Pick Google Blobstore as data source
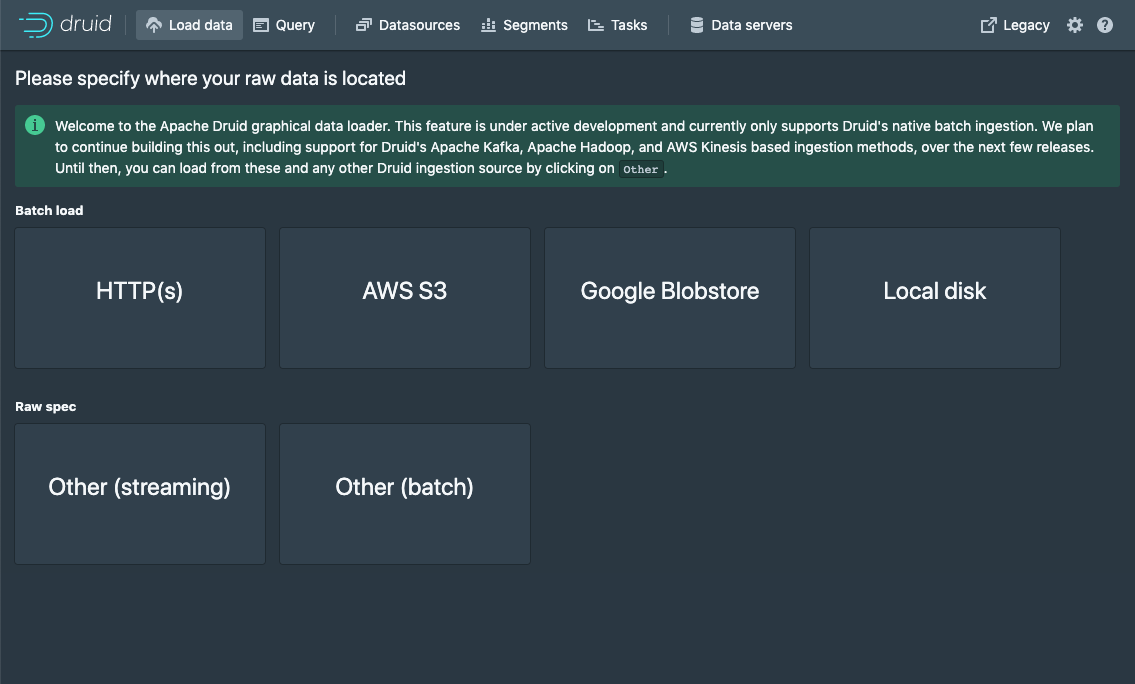This screenshot has width=1135, height=684. click(x=670, y=297)
